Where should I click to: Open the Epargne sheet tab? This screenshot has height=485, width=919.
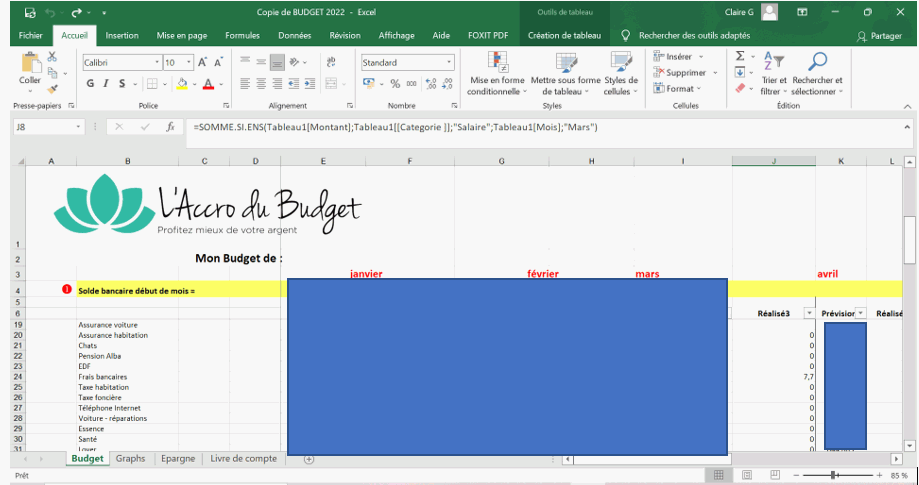pos(177,459)
